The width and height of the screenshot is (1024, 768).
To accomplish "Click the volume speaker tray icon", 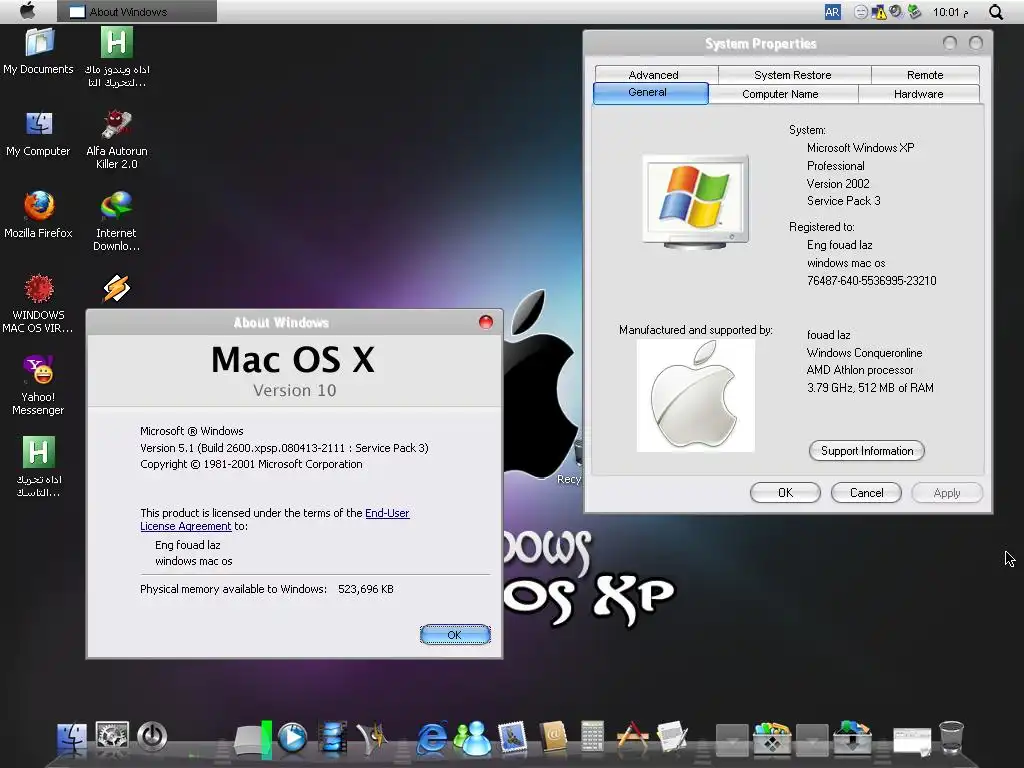I will tap(897, 12).
